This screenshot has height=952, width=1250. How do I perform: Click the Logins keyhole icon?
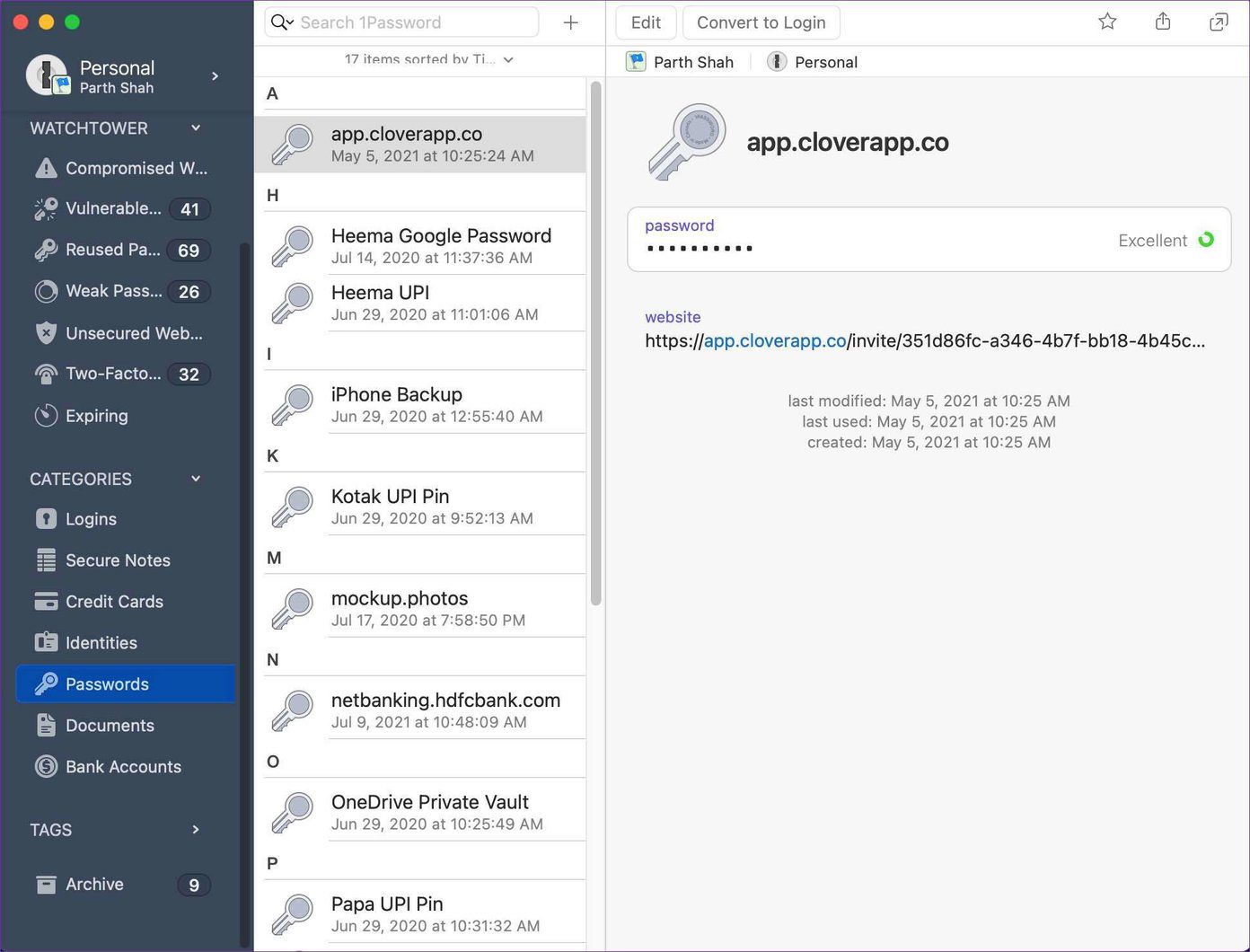click(46, 519)
